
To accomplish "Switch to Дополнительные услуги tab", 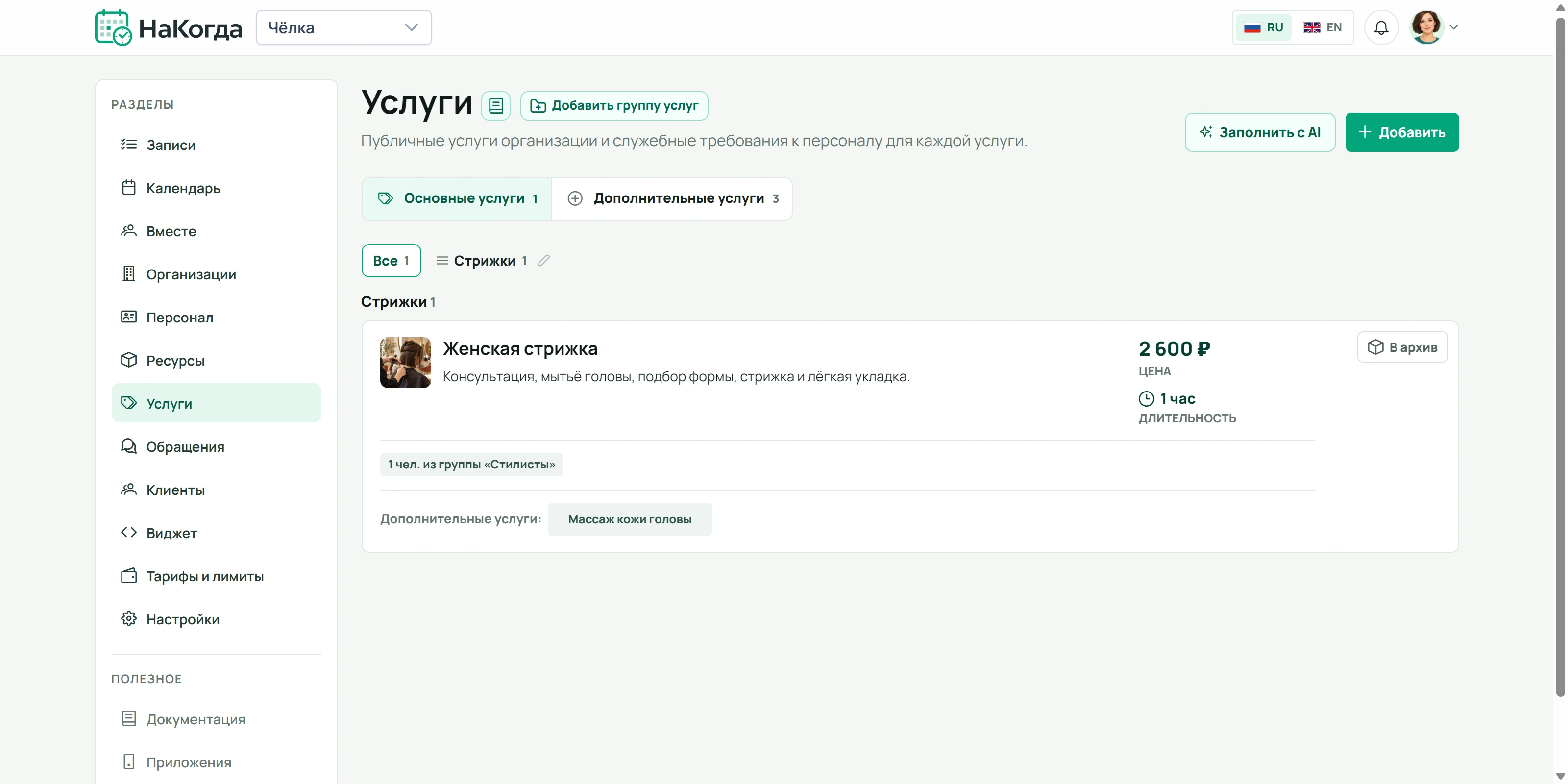I will (671, 198).
